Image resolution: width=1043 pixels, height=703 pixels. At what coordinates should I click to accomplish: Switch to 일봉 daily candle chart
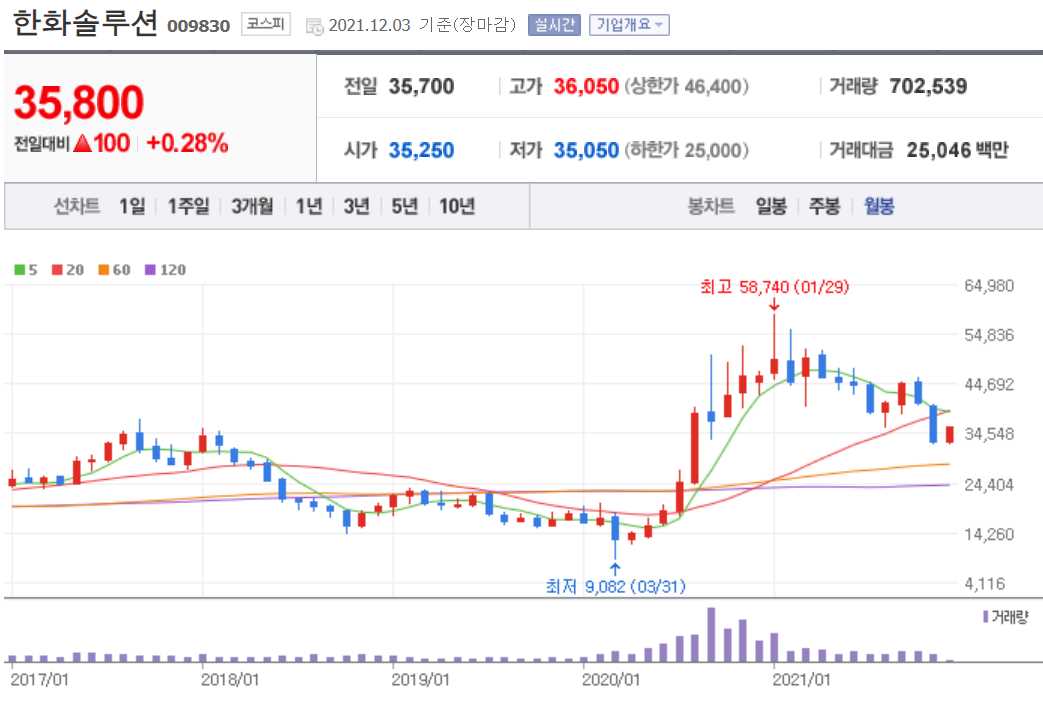click(771, 206)
